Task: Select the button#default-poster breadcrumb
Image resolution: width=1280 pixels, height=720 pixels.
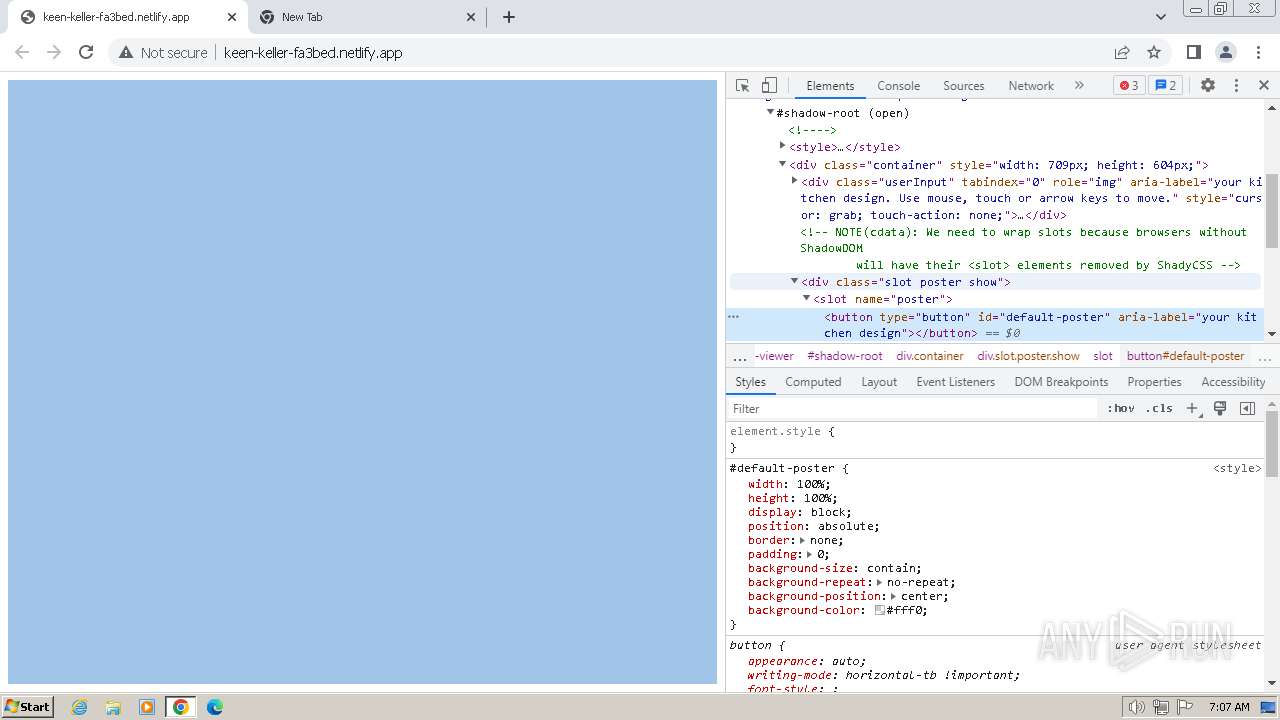Action: click(x=1185, y=356)
